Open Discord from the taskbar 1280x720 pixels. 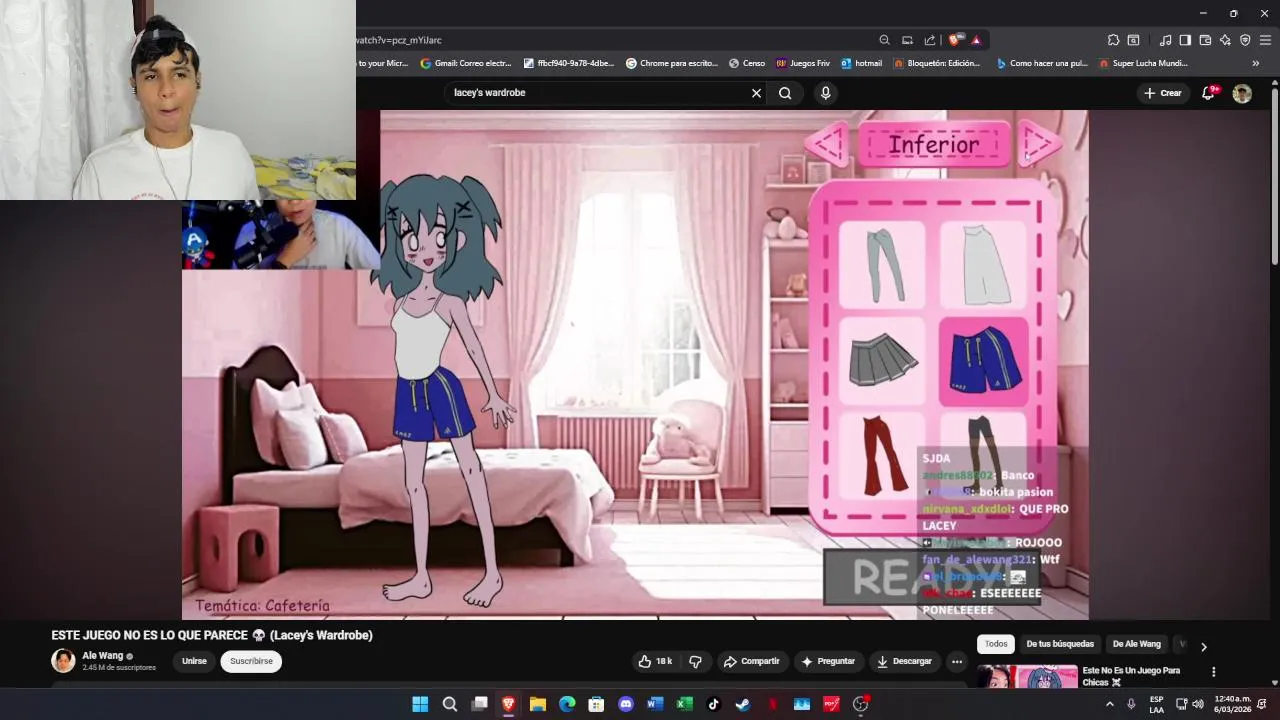pyautogui.click(x=626, y=704)
